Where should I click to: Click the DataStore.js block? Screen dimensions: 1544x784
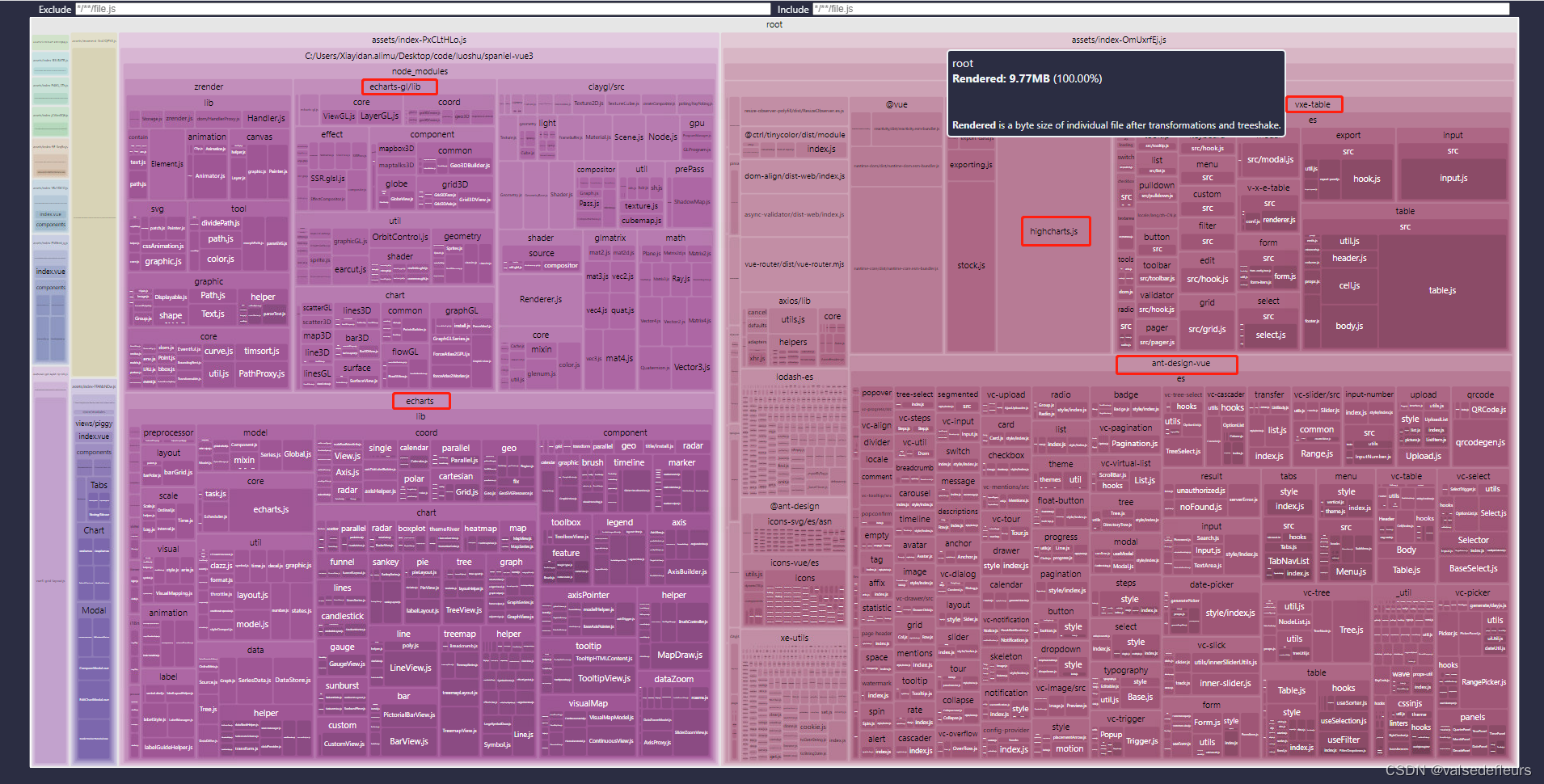(x=292, y=680)
